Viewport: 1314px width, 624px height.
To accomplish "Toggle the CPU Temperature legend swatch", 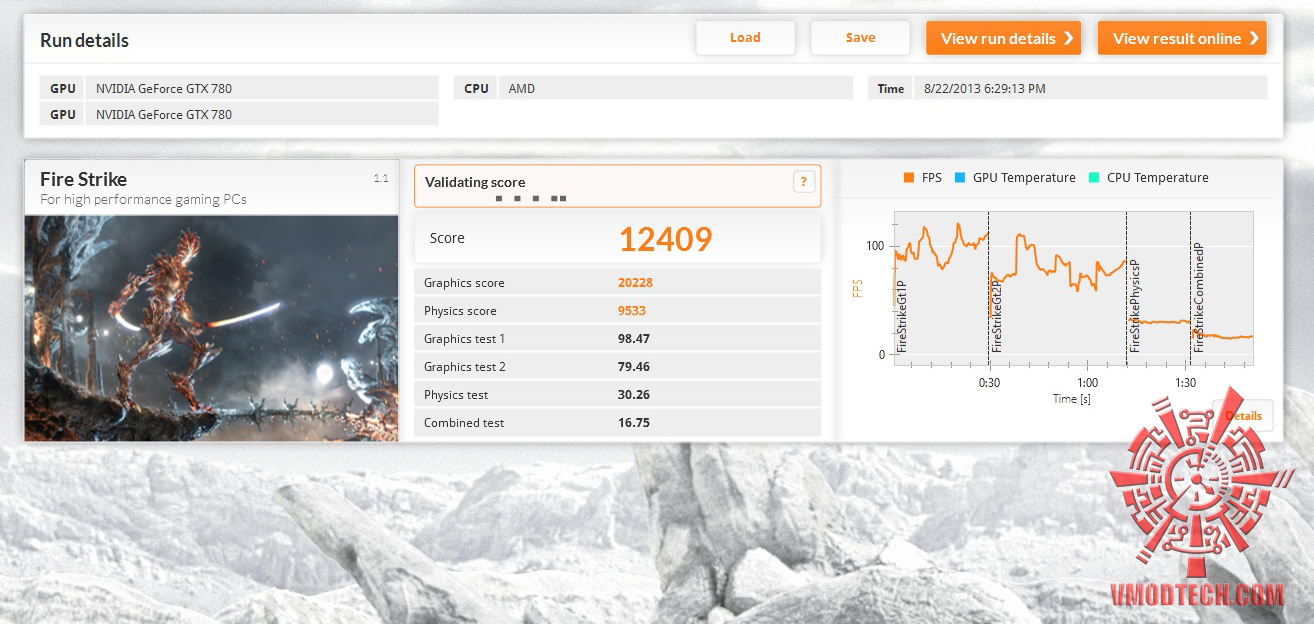I will [1094, 178].
